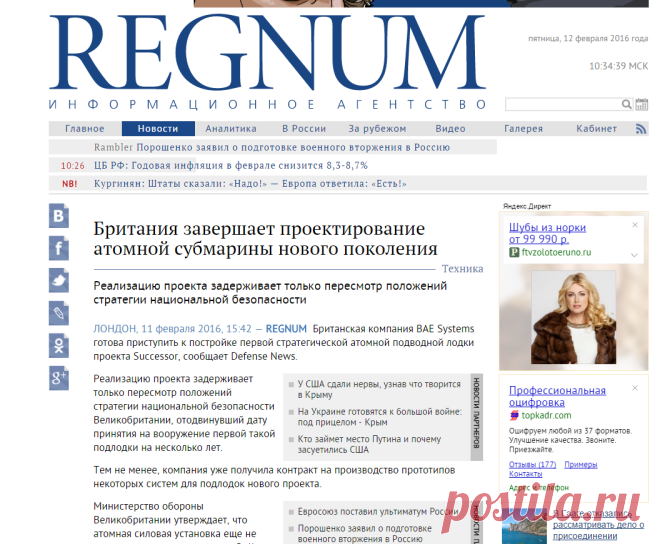The width and height of the screenshot is (660, 544).
Task: Click the 10:26 news timestamp
Action: point(72,166)
